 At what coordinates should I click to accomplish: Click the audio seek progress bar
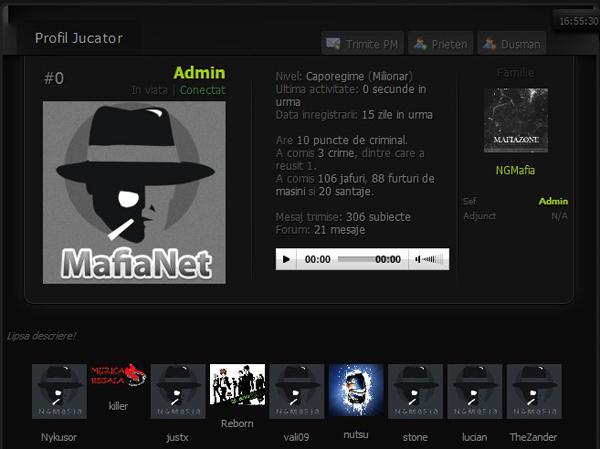tap(353, 259)
